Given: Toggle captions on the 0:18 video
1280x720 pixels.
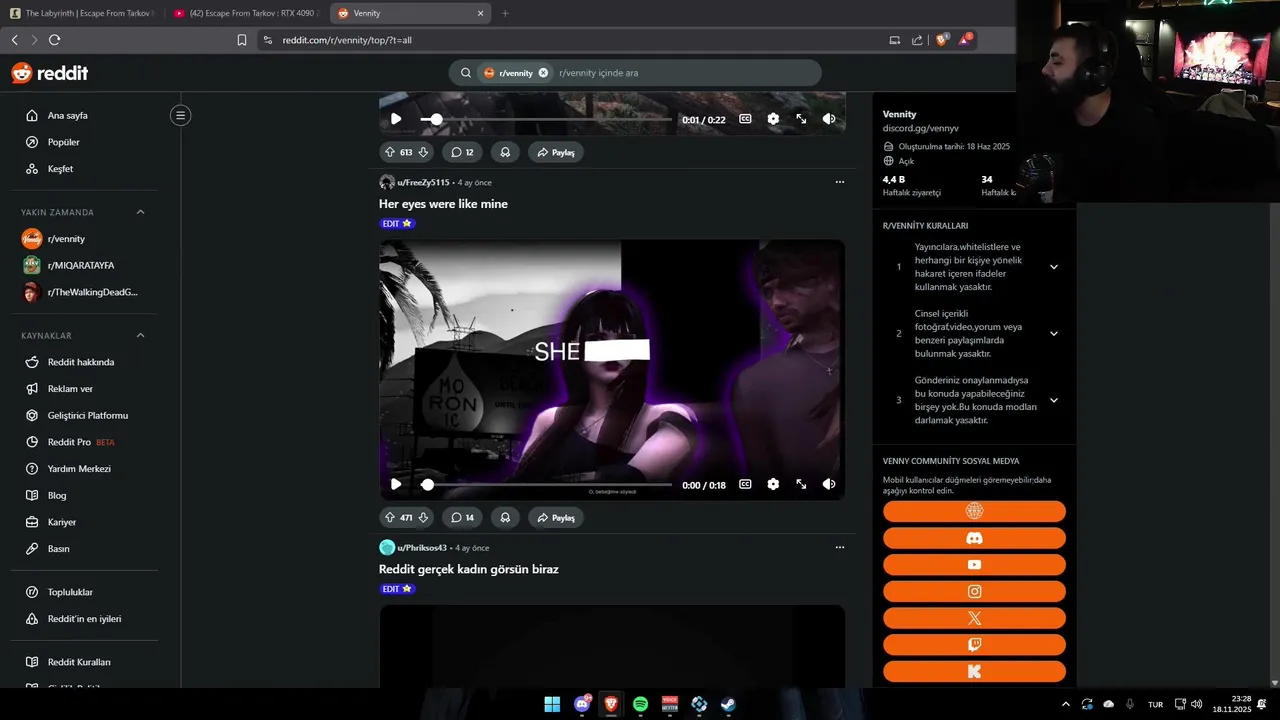Looking at the screenshot, I should pos(745,484).
